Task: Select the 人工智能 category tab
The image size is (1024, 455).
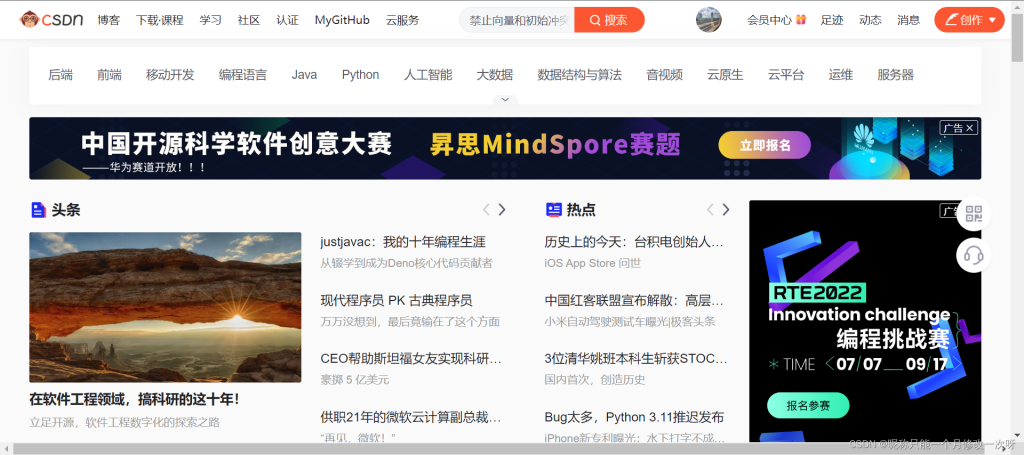Action: pos(428,75)
